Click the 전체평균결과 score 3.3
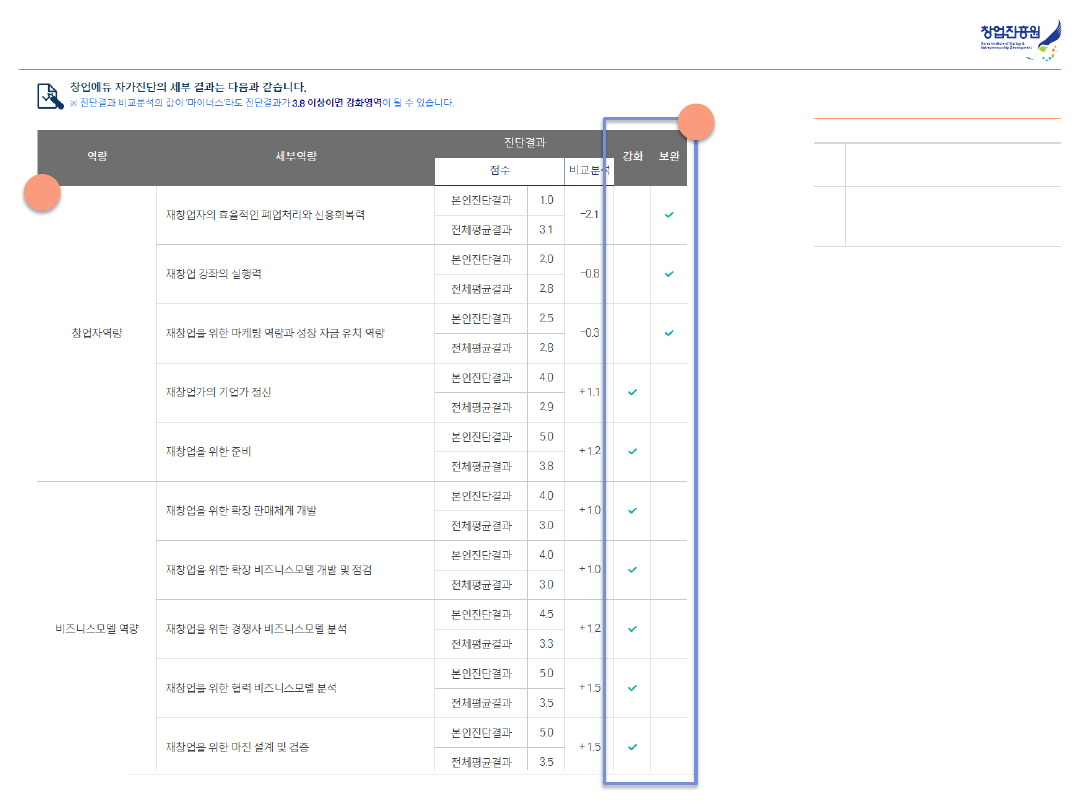The image size is (1080, 810). [546, 644]
